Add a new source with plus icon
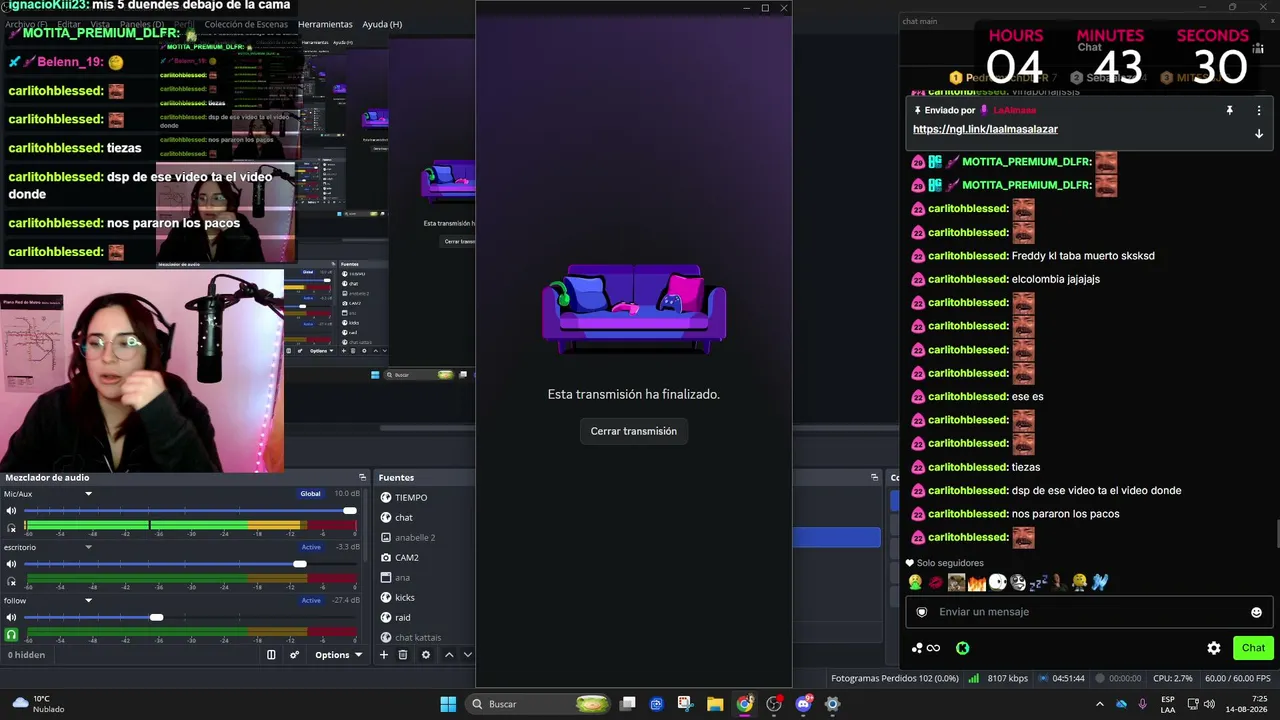This screenshot has width=1280, height=720. (x=383, y=655)
